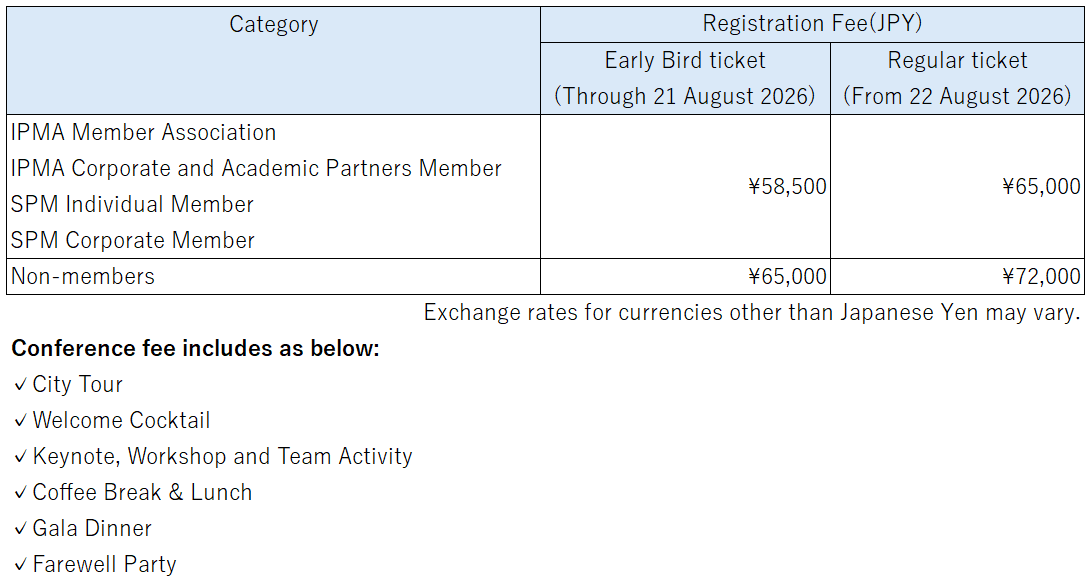Viewport: 1090px width, 580px height.
Task: Select the Registration Fee(JPY) header cell
Action: coord(812,24)
